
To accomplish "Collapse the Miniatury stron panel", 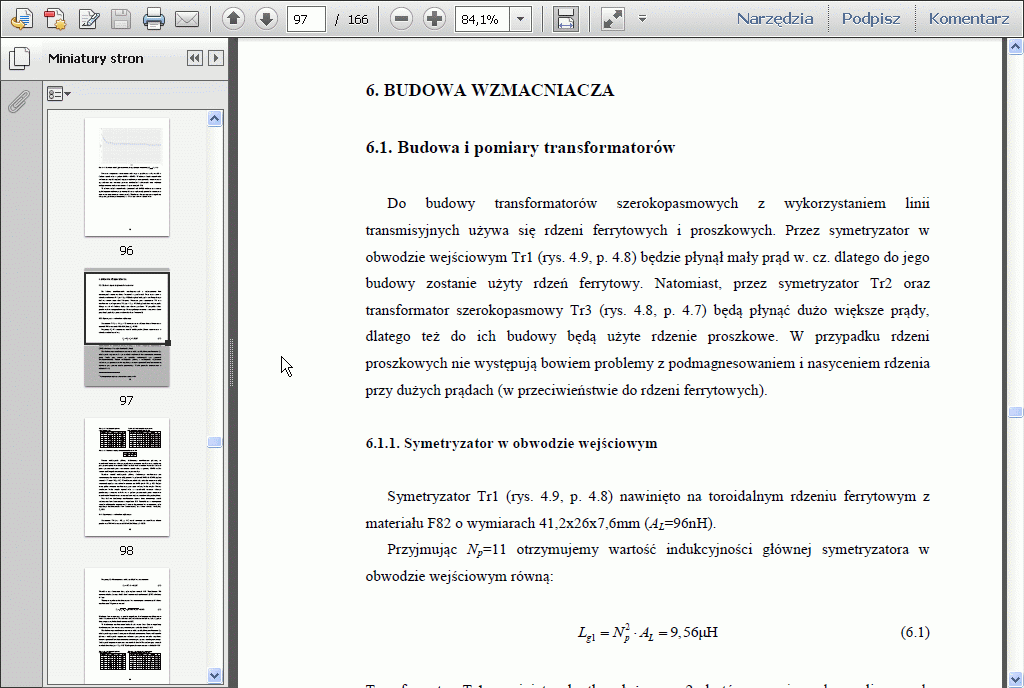I will (195, 59).
